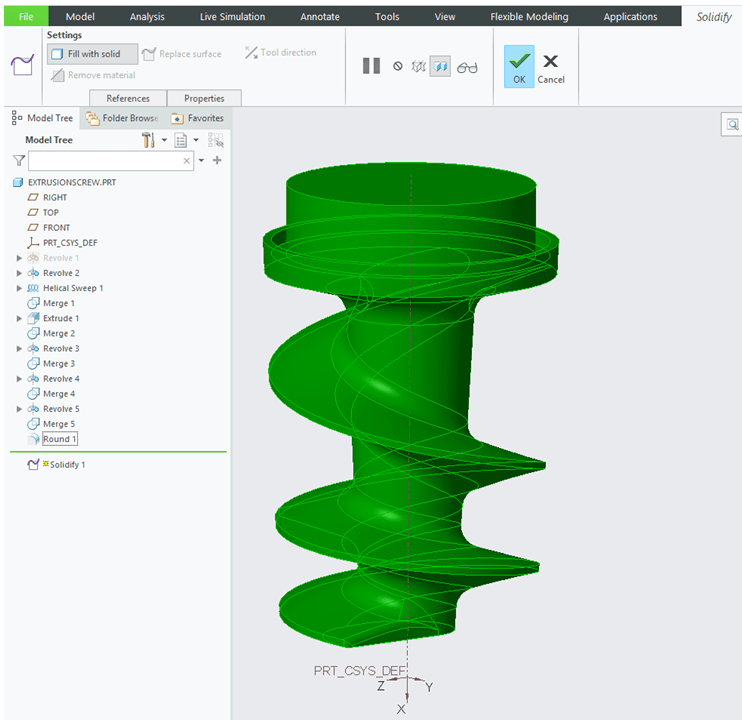Confirm the feature with OK

click(x=518, y=66)
